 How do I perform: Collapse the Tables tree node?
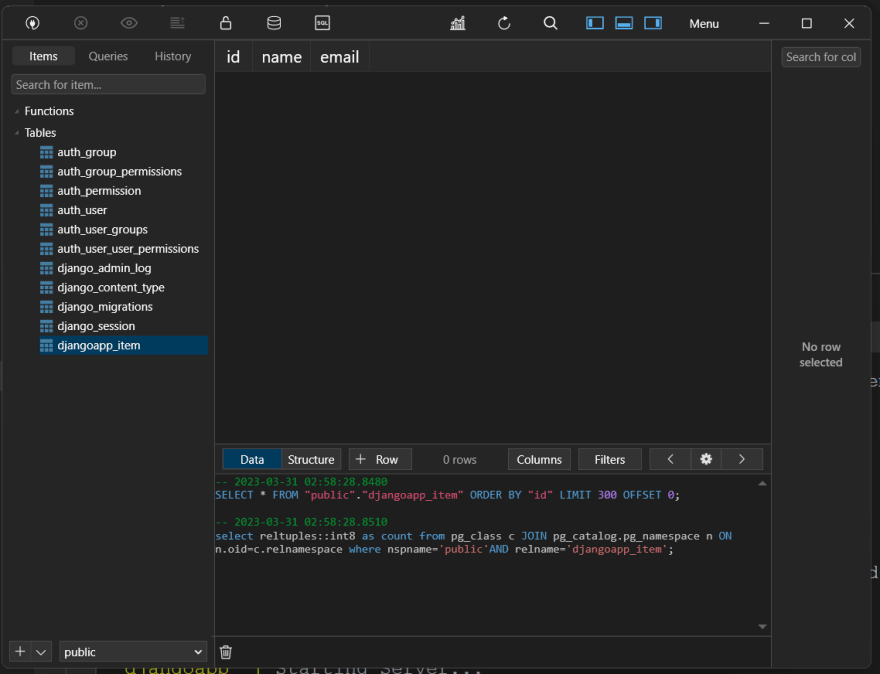point(17,133)
